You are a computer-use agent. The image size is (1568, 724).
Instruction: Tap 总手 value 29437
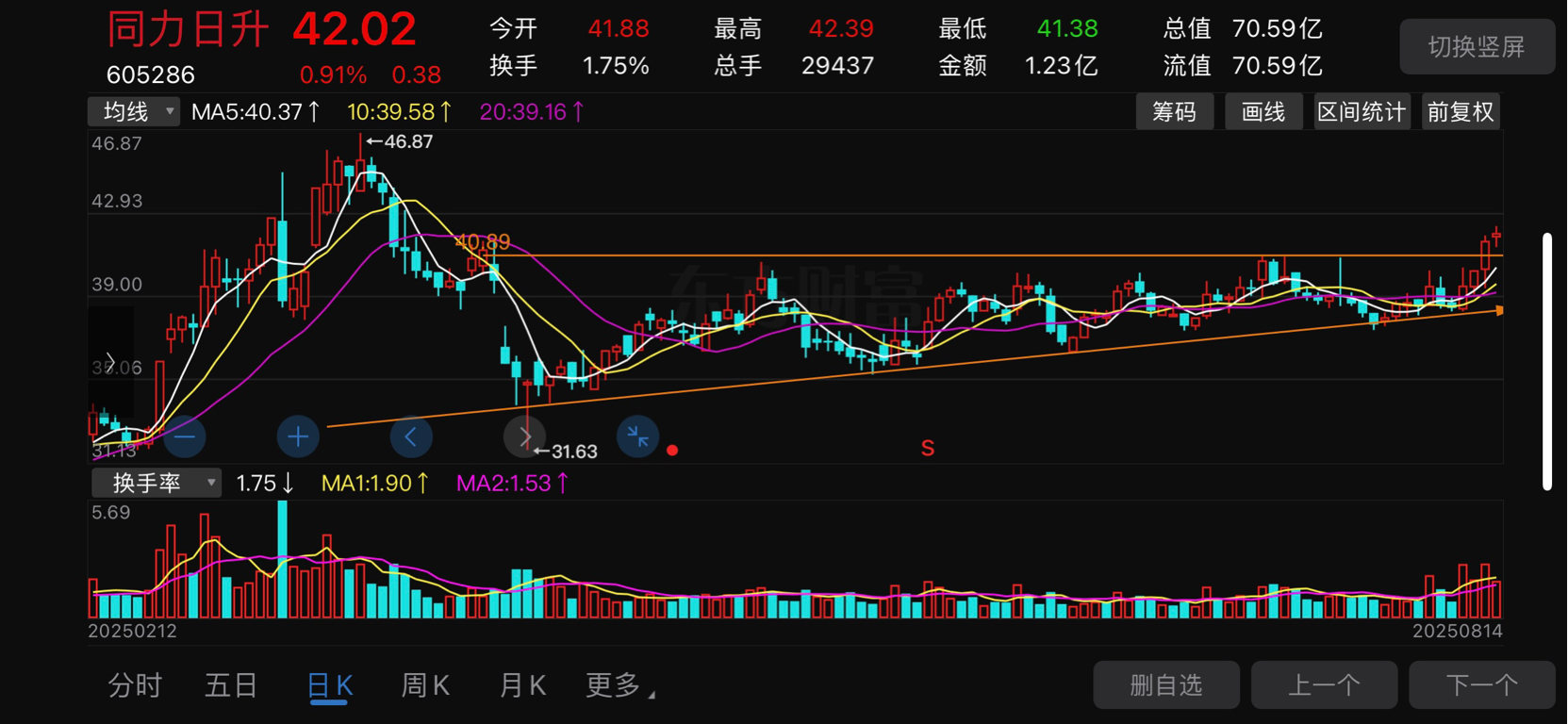point(837,66)
